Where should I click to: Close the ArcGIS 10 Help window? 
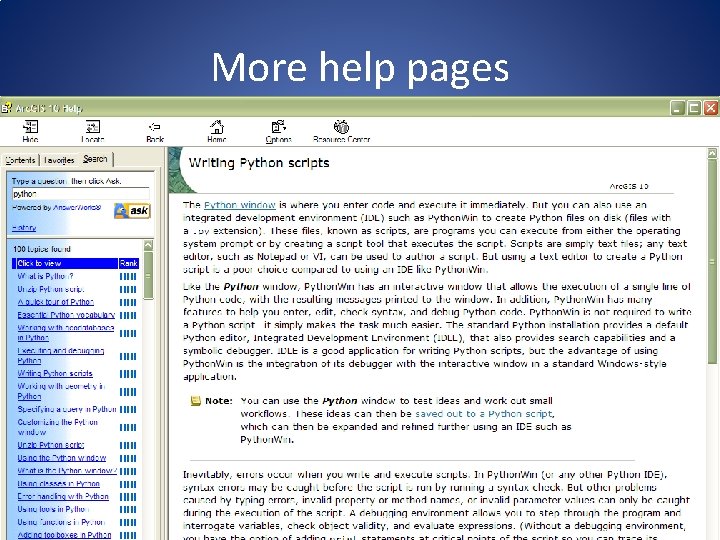[x=711, y=108]
